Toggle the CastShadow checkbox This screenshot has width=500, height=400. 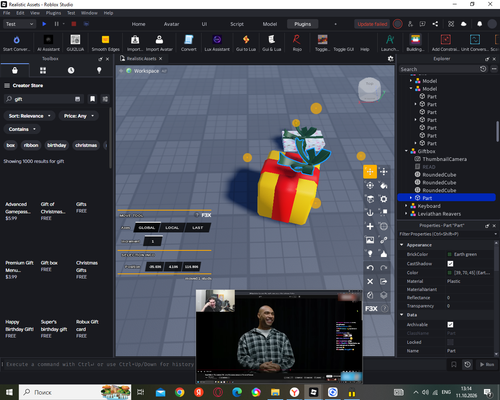[450, 264]
